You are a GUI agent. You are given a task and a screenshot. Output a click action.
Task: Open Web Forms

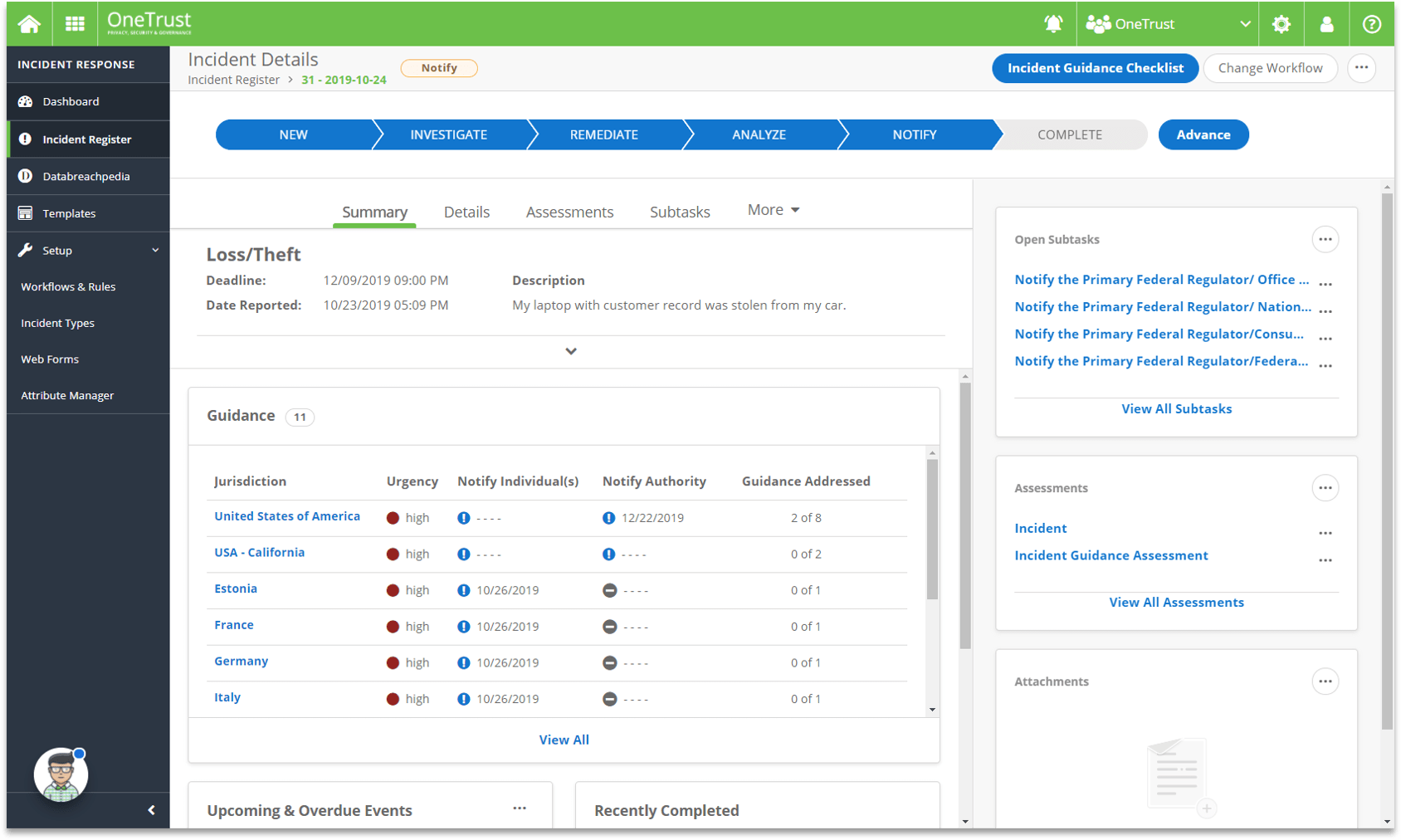(50, 359)
